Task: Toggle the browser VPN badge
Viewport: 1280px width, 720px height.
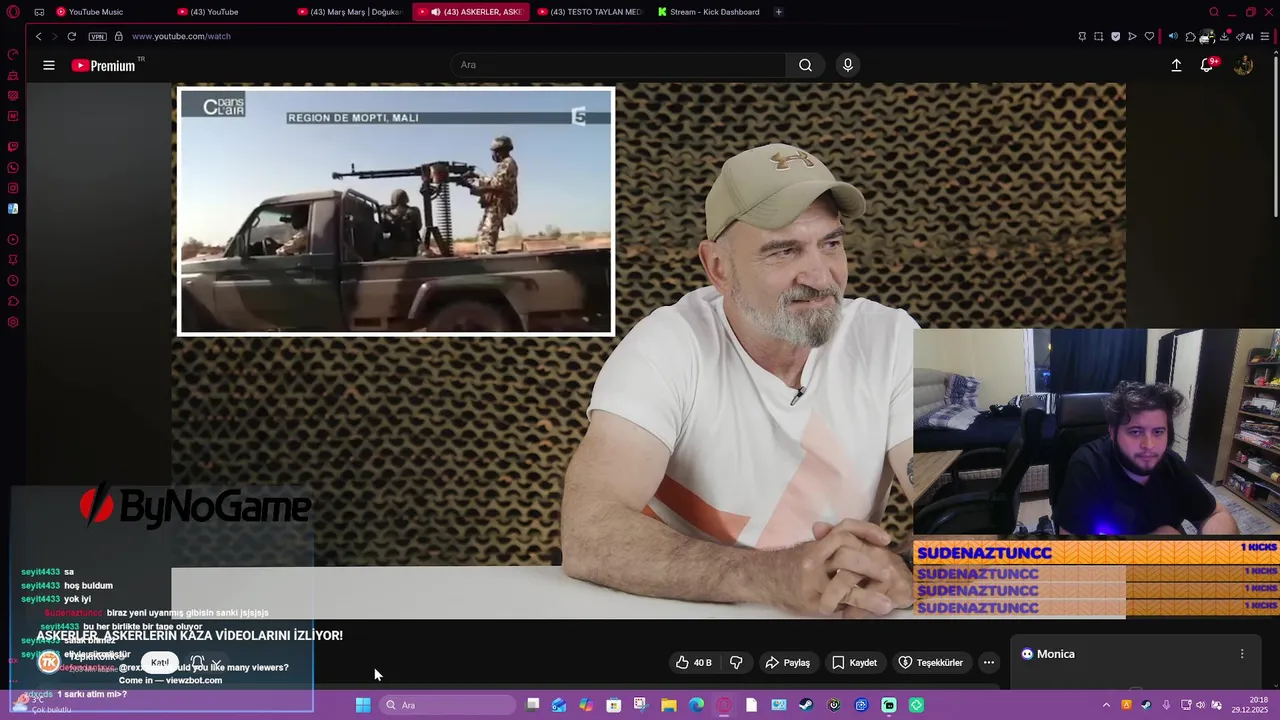Action: [x=97, y=36]
